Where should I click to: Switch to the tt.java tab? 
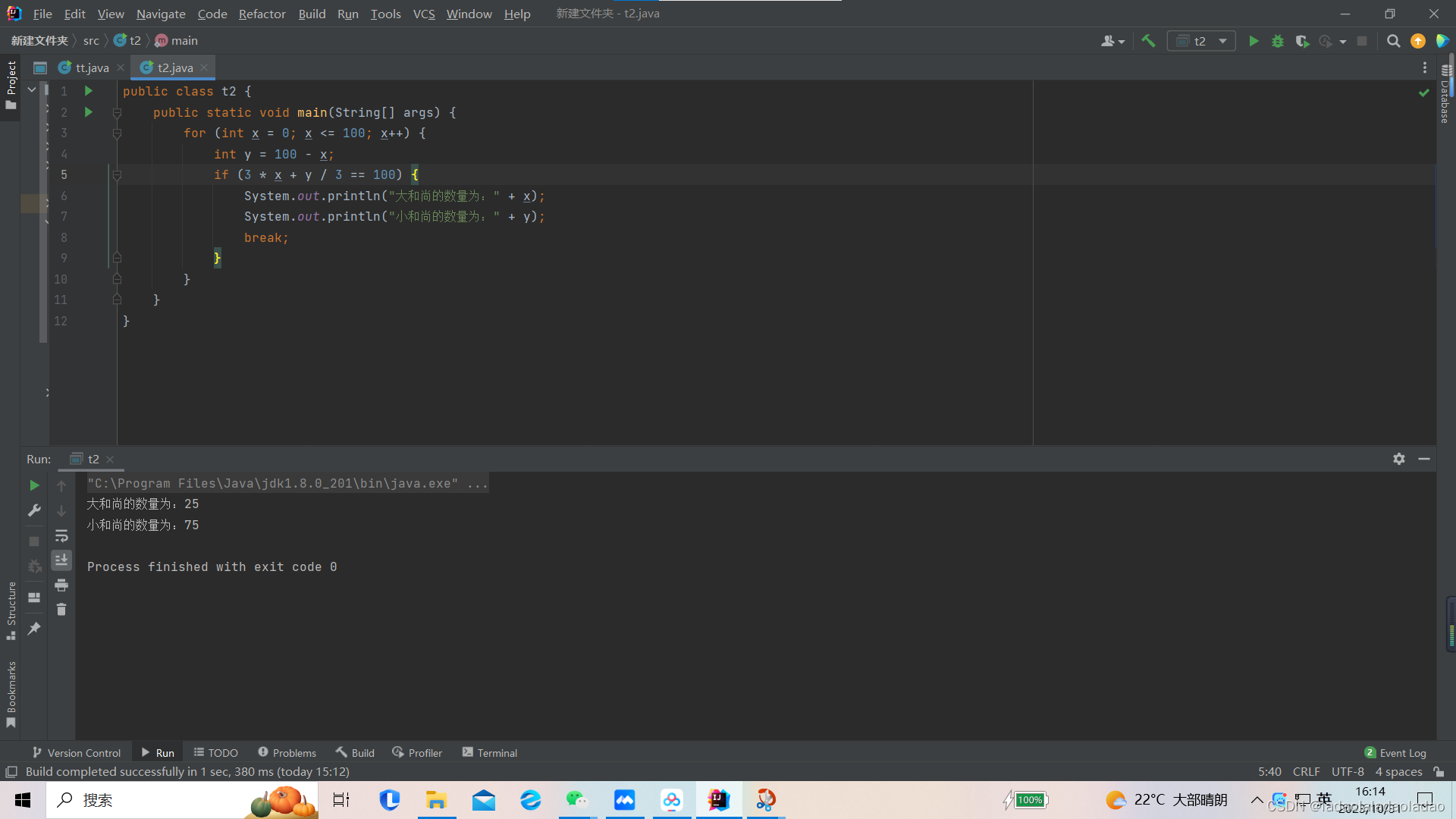pos(92,67)
